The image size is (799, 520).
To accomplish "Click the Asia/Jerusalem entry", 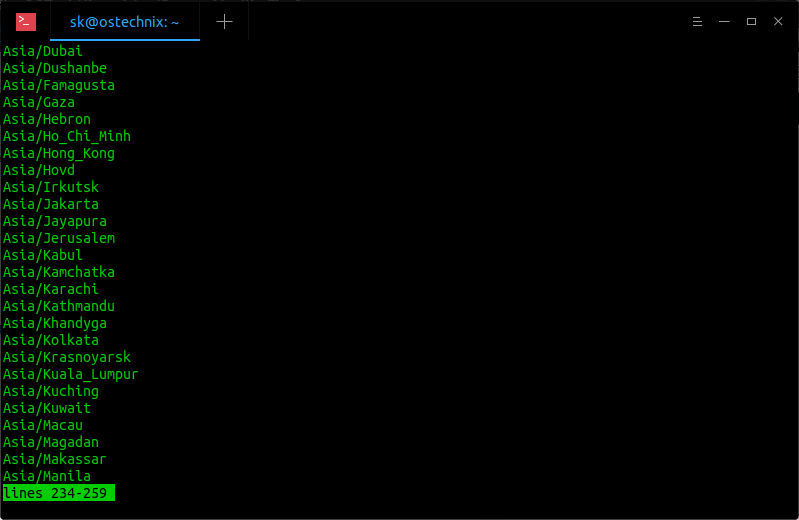I will [59, 238].
